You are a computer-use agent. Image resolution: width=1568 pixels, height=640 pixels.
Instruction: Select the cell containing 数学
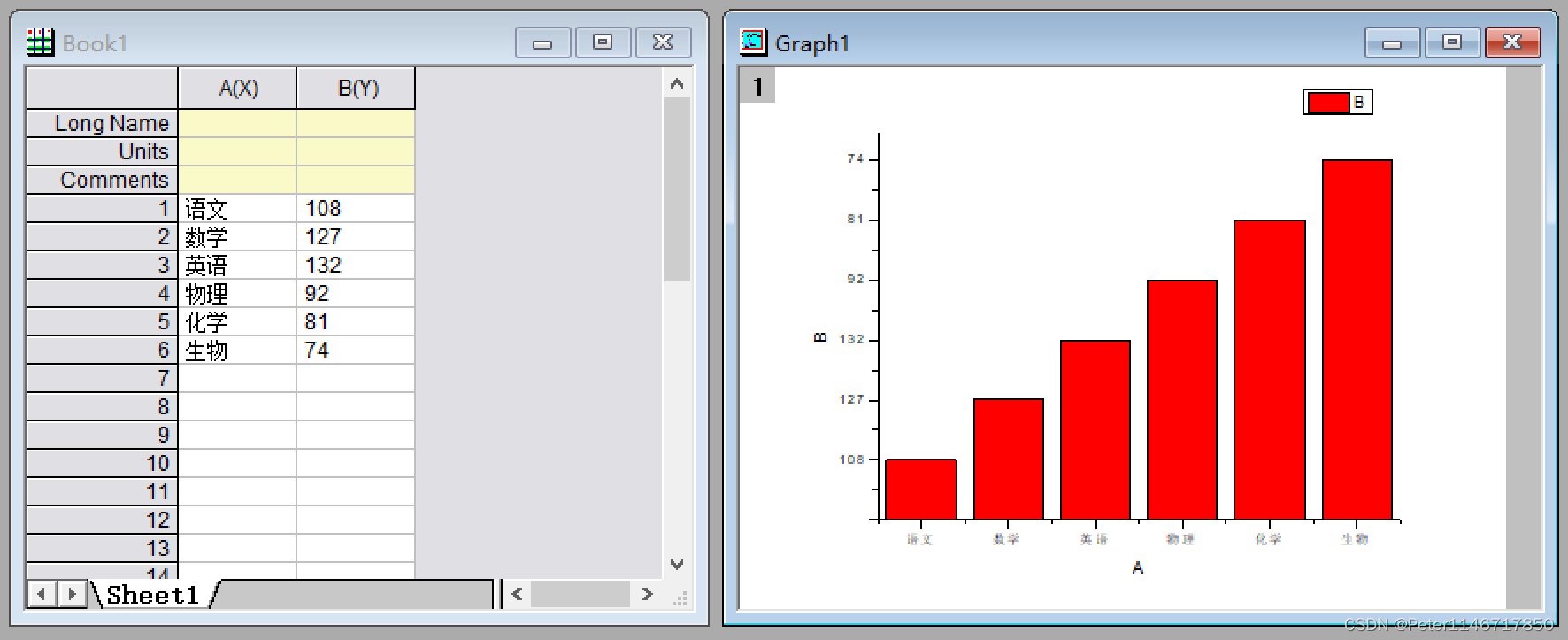click(237, 236)
